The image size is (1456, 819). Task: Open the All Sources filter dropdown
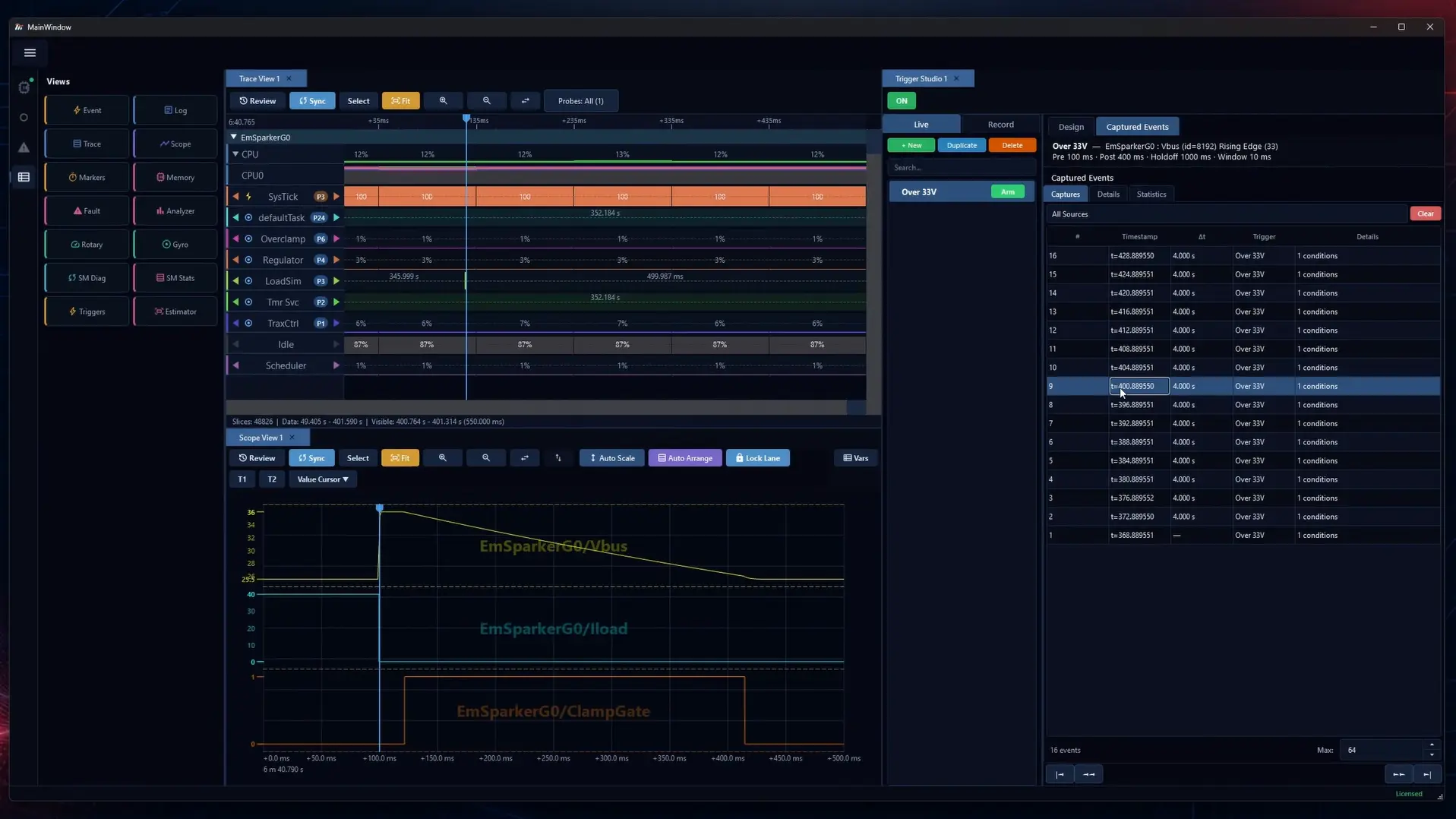point(1227,214)
